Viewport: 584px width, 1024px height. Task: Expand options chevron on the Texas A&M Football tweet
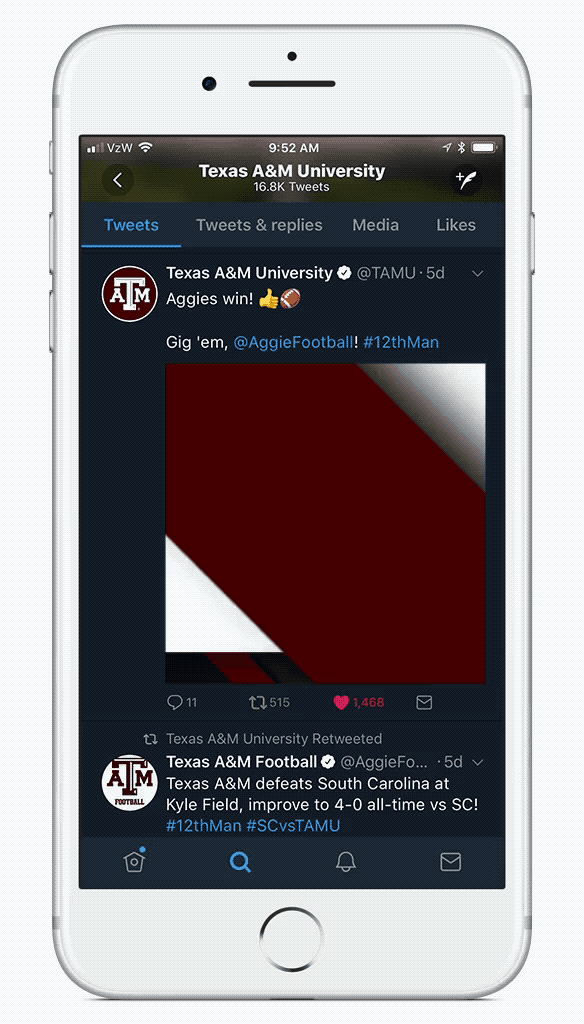[x=478, y=762]
